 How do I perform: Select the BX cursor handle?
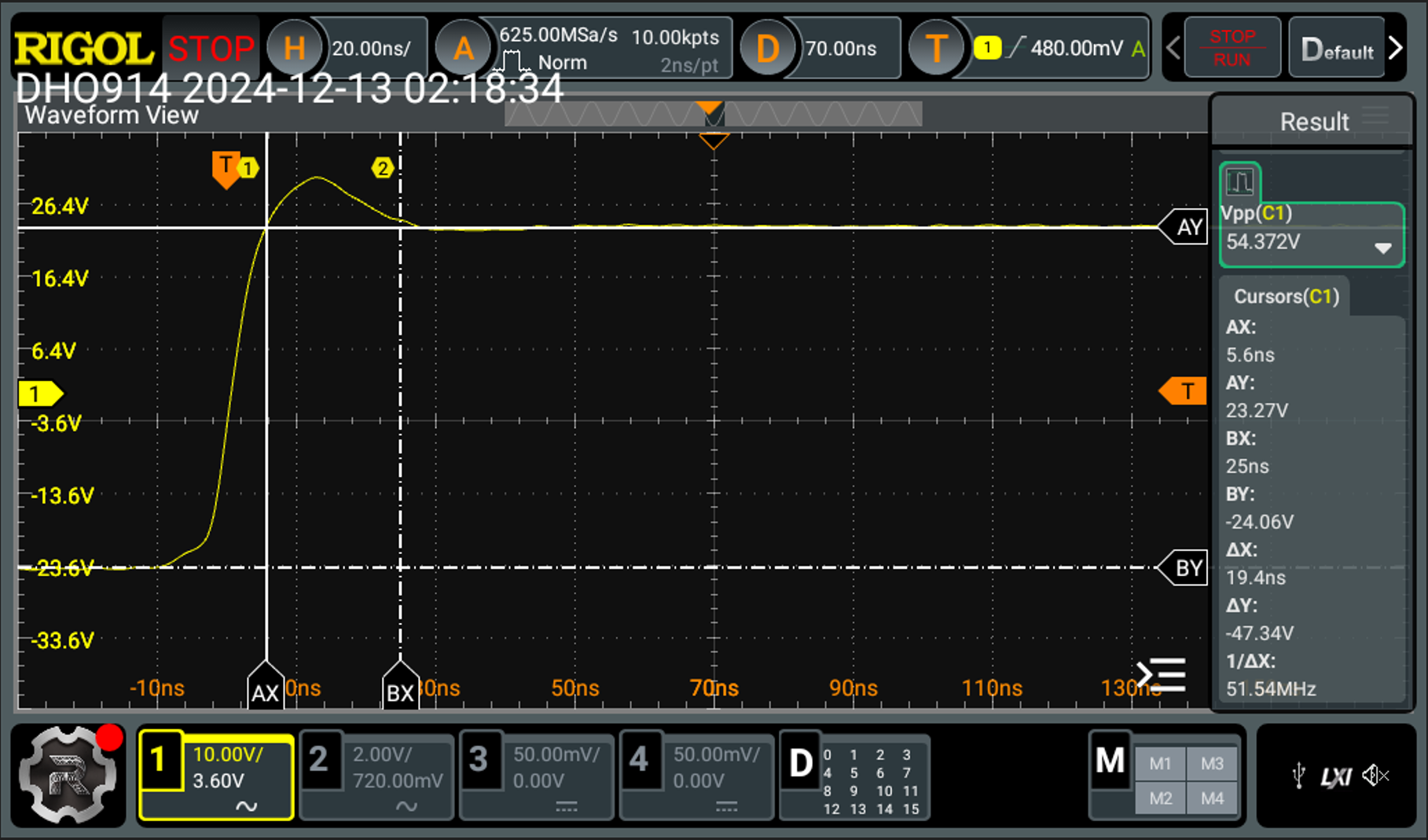(x=401, y=686)
